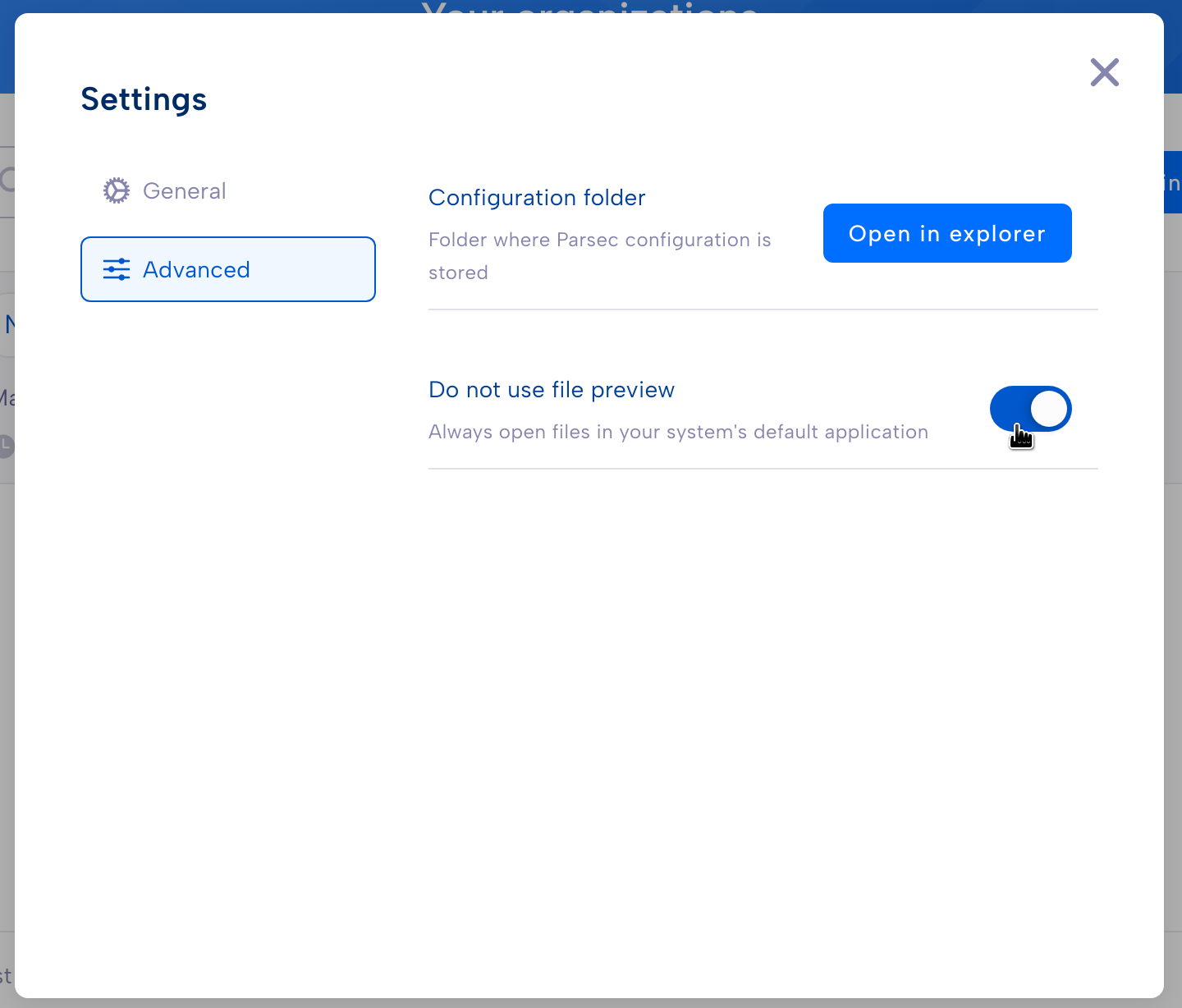Click the partially hidden blue button behind dialog
The height and width of the screenshot is (1008, 1182).
point(1173,182)
